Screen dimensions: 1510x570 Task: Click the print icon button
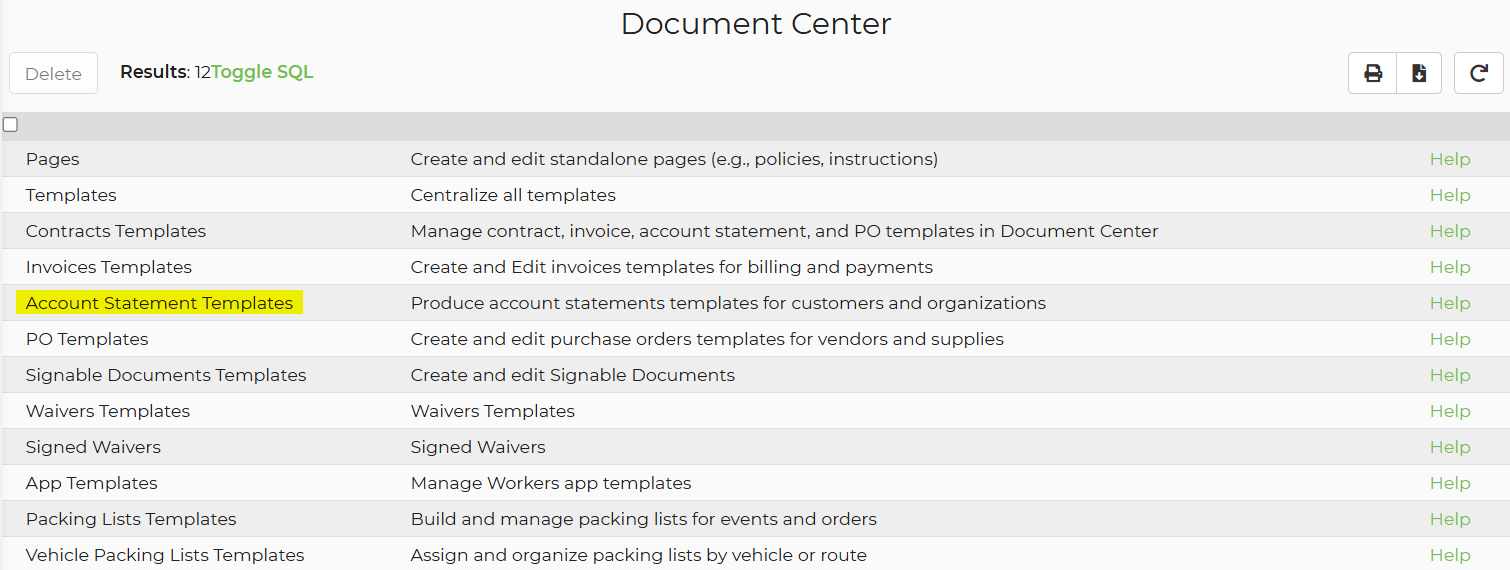point(1372,74)
